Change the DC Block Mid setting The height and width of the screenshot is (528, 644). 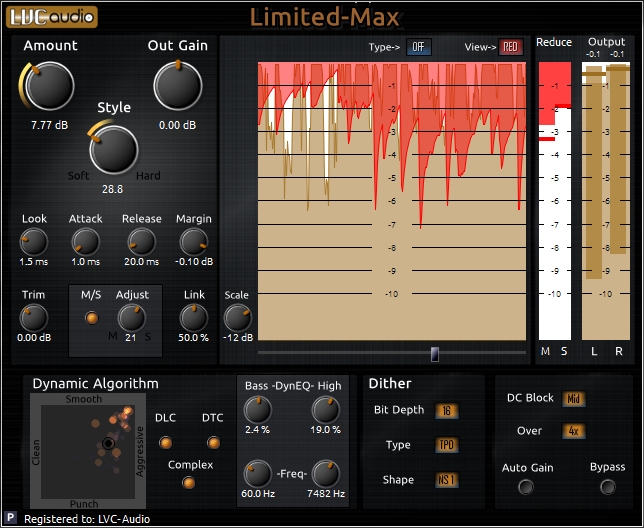click(x=573, y=399)
